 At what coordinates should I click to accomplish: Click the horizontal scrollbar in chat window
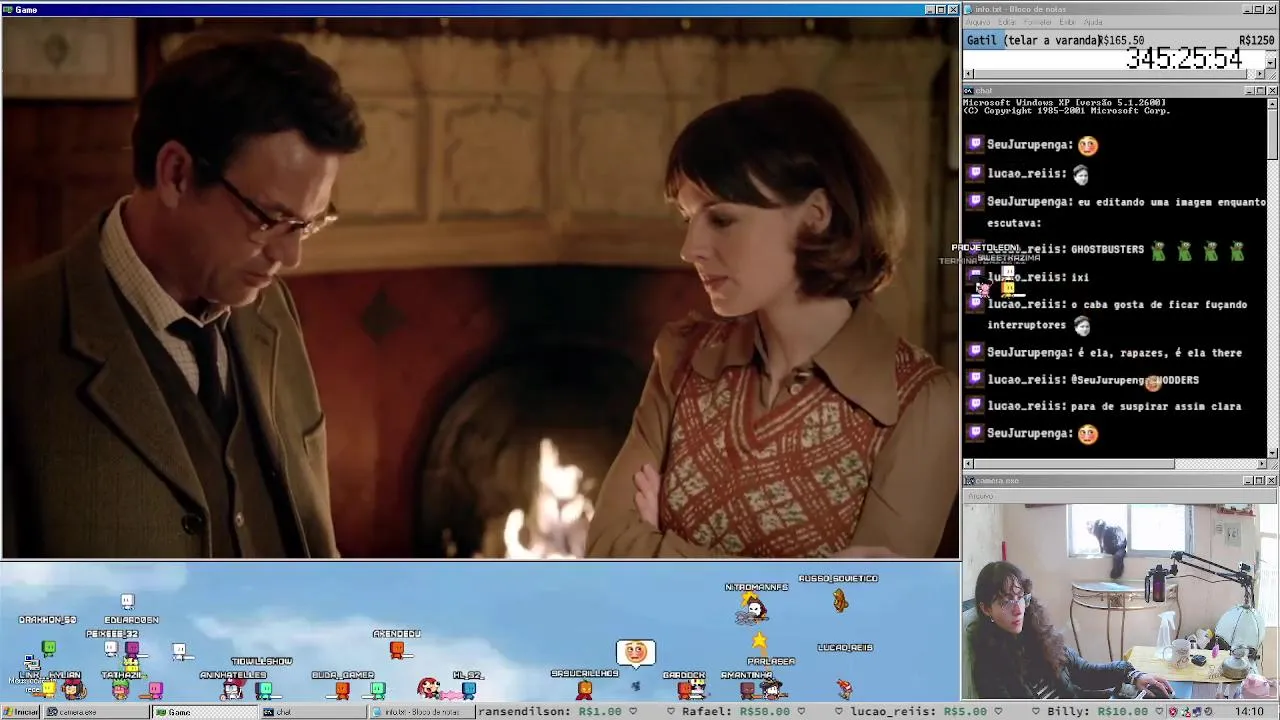point(1114,464)
